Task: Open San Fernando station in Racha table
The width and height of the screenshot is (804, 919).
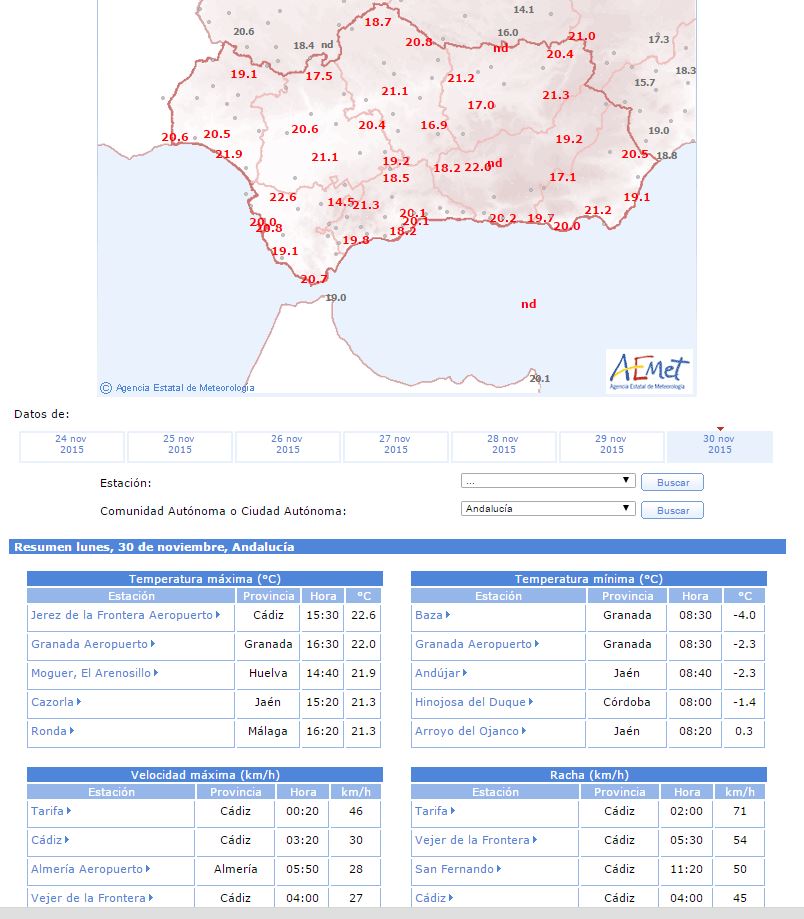Action: (x=455, y=870)
